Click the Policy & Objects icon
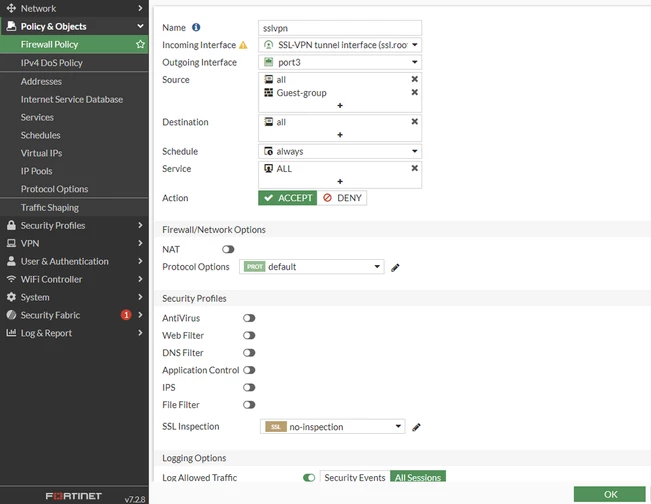 pyautogui.click(x=11, y=26)
